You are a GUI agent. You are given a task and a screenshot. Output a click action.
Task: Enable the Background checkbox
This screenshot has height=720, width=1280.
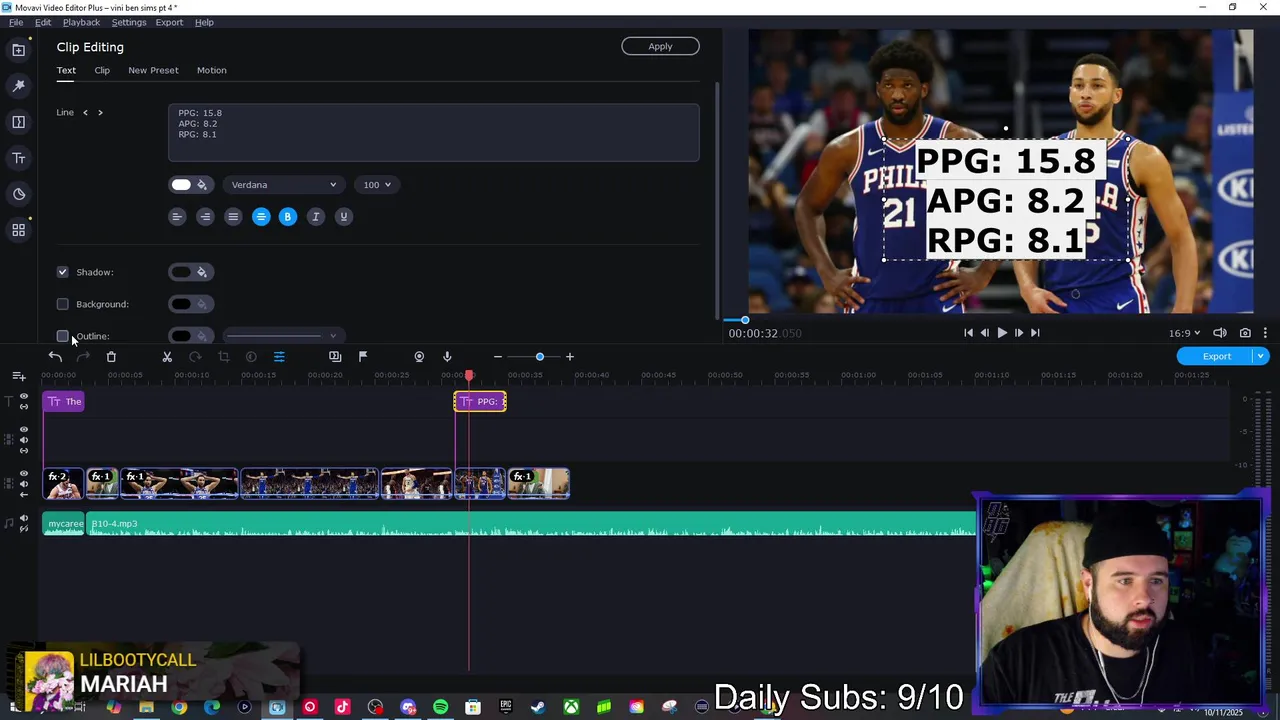tap(63, 304)
